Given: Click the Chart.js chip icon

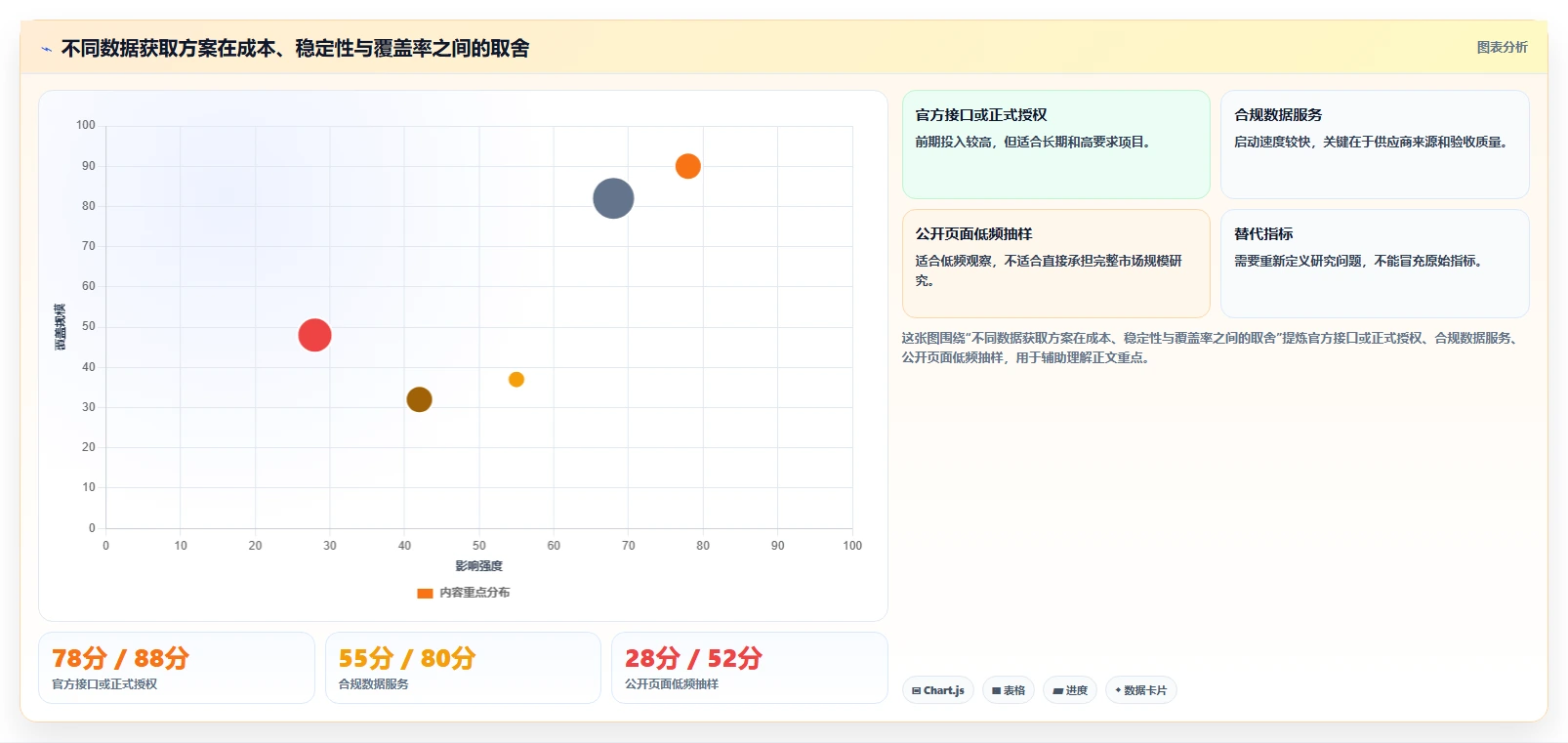Looking at the screenshot, I should [x=917, y=690].
